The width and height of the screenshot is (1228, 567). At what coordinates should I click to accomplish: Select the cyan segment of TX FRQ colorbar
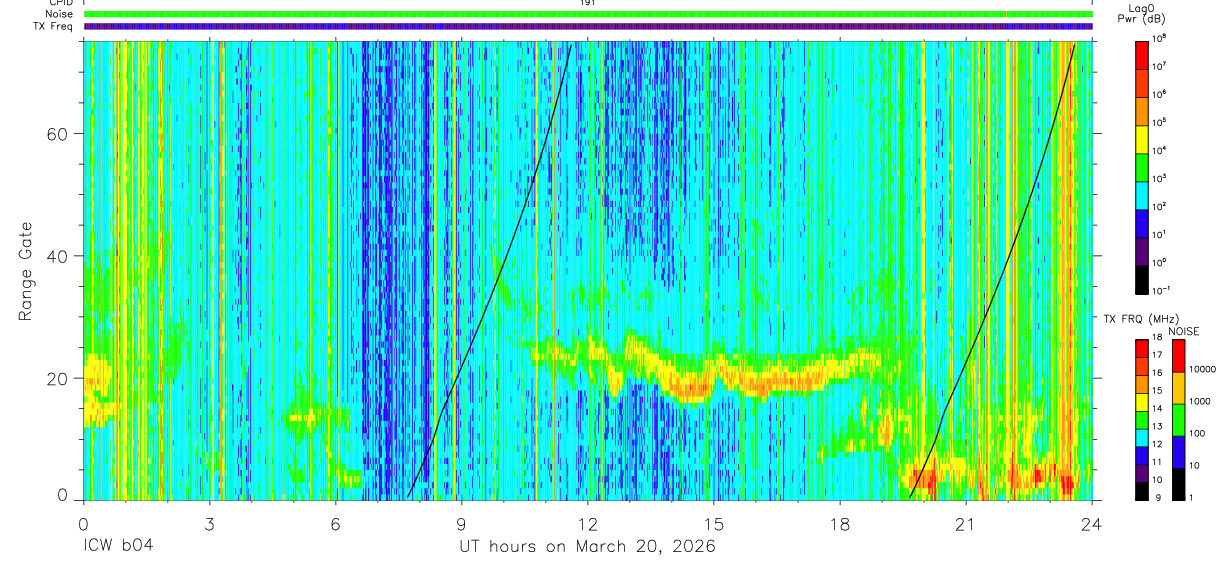1142,438
